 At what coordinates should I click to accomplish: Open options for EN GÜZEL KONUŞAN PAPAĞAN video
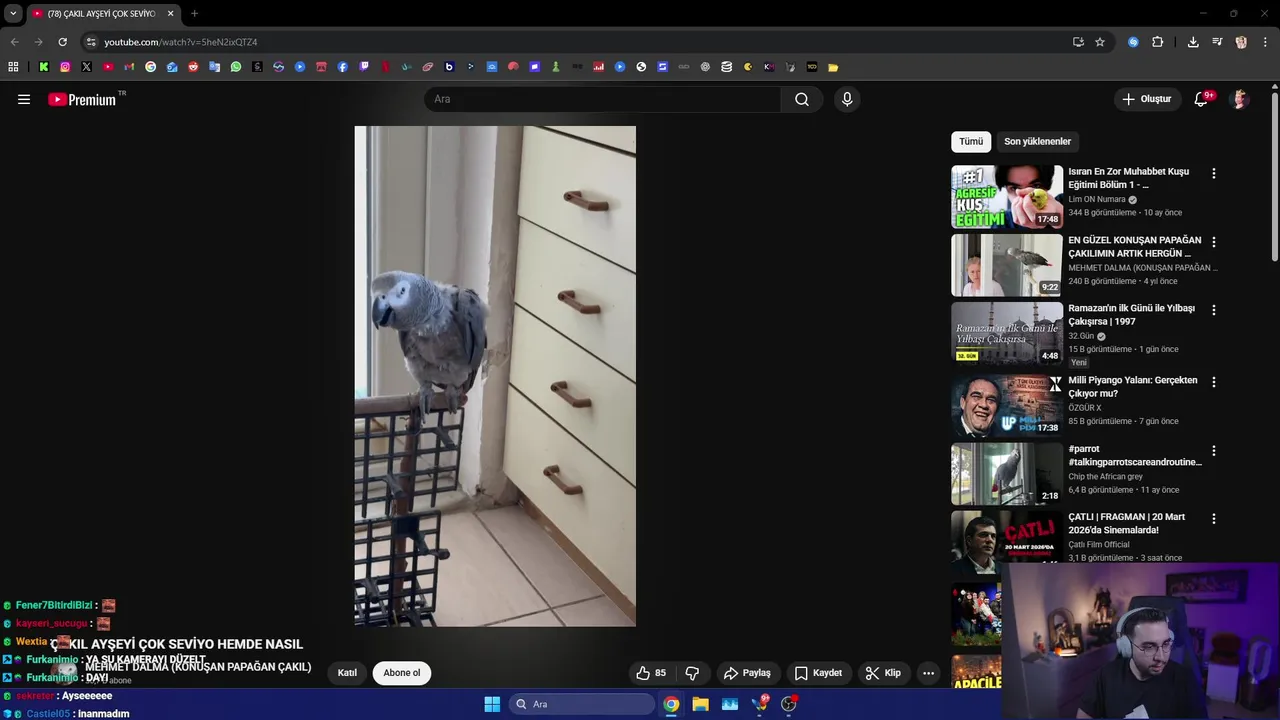[1214, 242]
